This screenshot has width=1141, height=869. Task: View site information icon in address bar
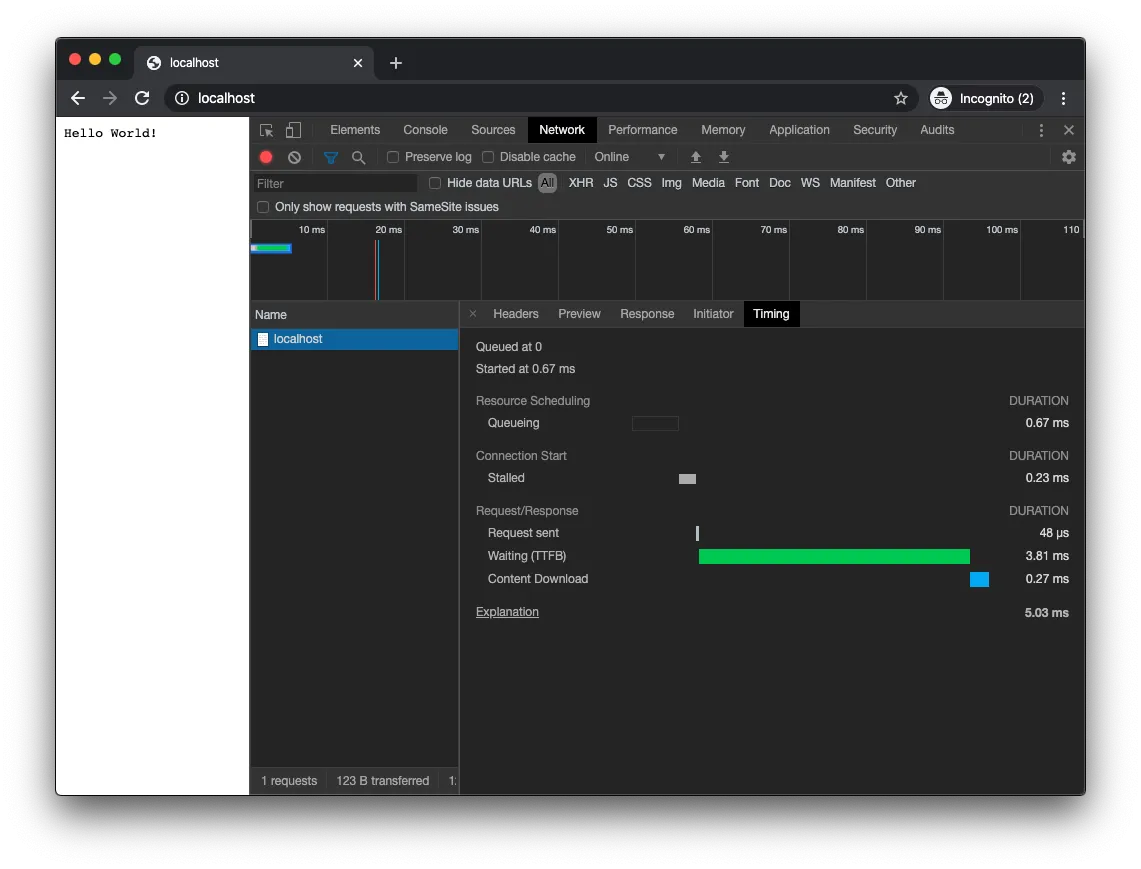(182, 98)
